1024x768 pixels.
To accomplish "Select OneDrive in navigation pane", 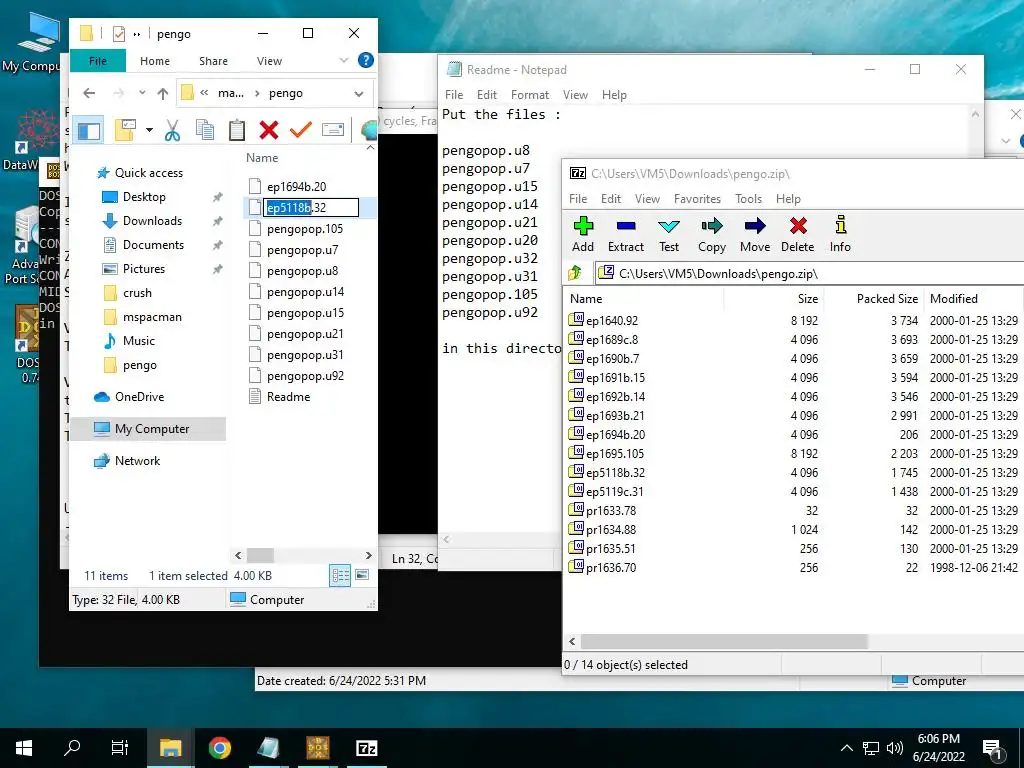I will pyautogui.click(x=139, y=396).
